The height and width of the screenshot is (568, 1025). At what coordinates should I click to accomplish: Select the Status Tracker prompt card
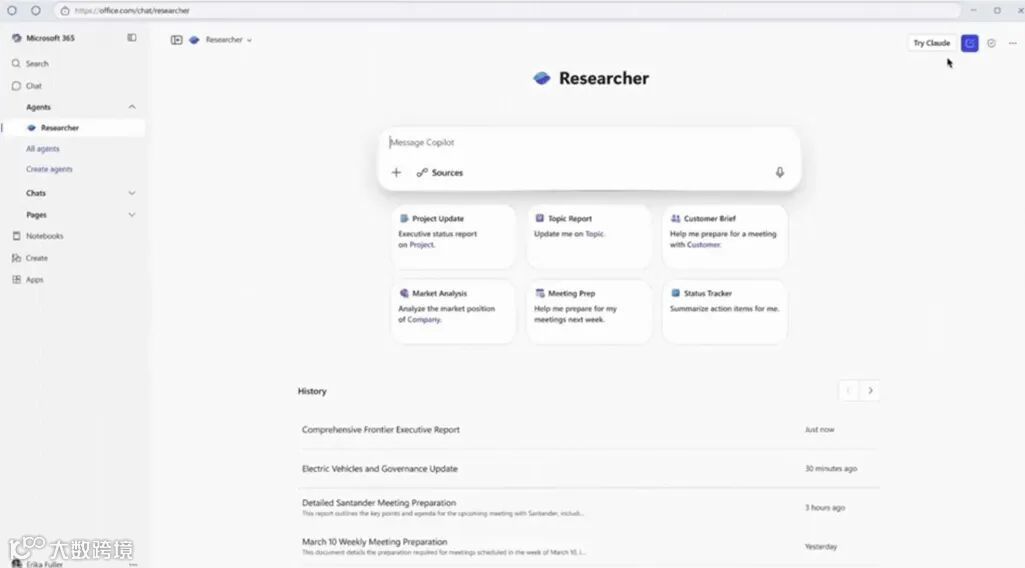click(x=725, y=311)
